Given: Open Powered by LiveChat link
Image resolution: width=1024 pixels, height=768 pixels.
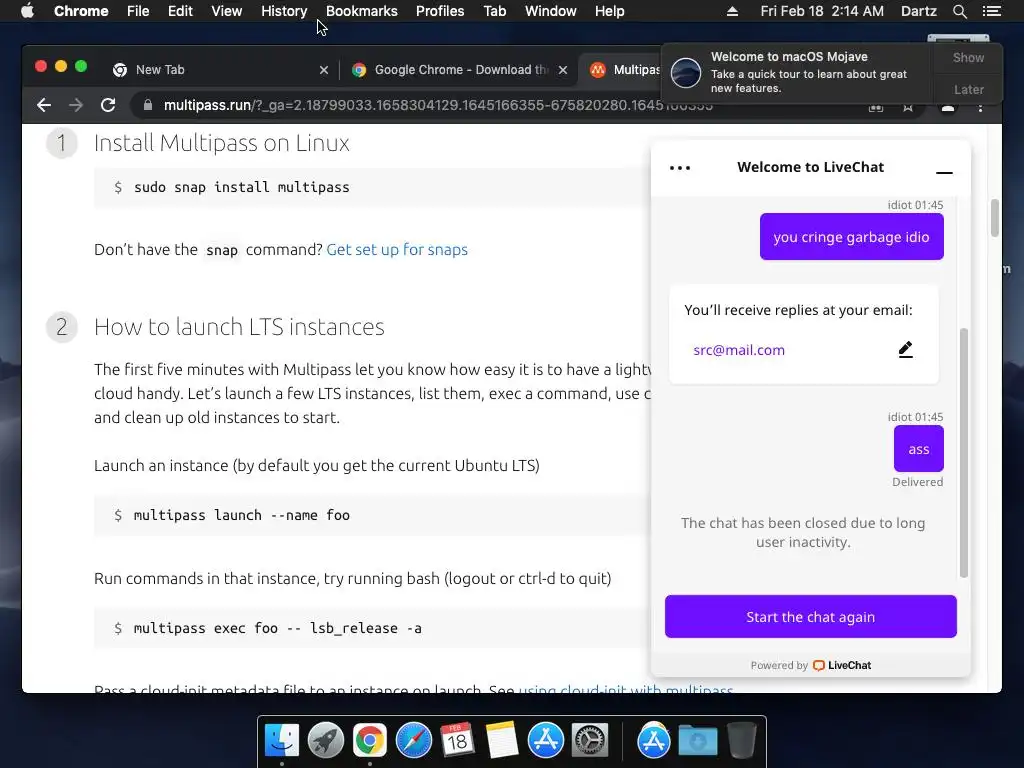Looking at the screenshot, I should coord(810,665).
